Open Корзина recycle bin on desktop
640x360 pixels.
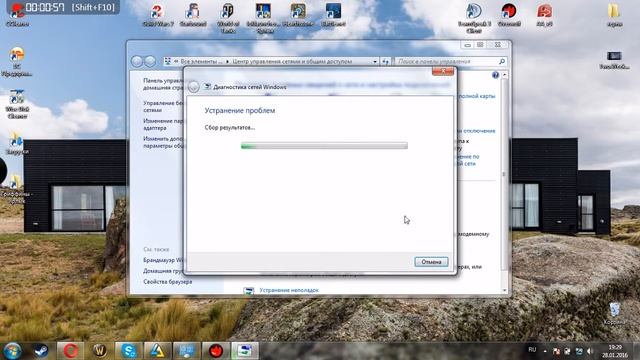pyautogui.click(x=614, y=314)
